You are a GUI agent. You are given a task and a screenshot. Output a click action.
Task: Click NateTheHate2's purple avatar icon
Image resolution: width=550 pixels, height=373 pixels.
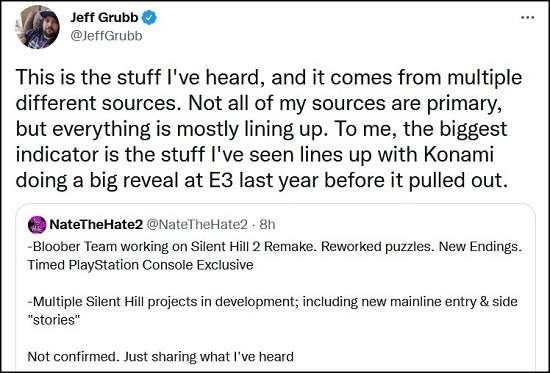[37, 225]
